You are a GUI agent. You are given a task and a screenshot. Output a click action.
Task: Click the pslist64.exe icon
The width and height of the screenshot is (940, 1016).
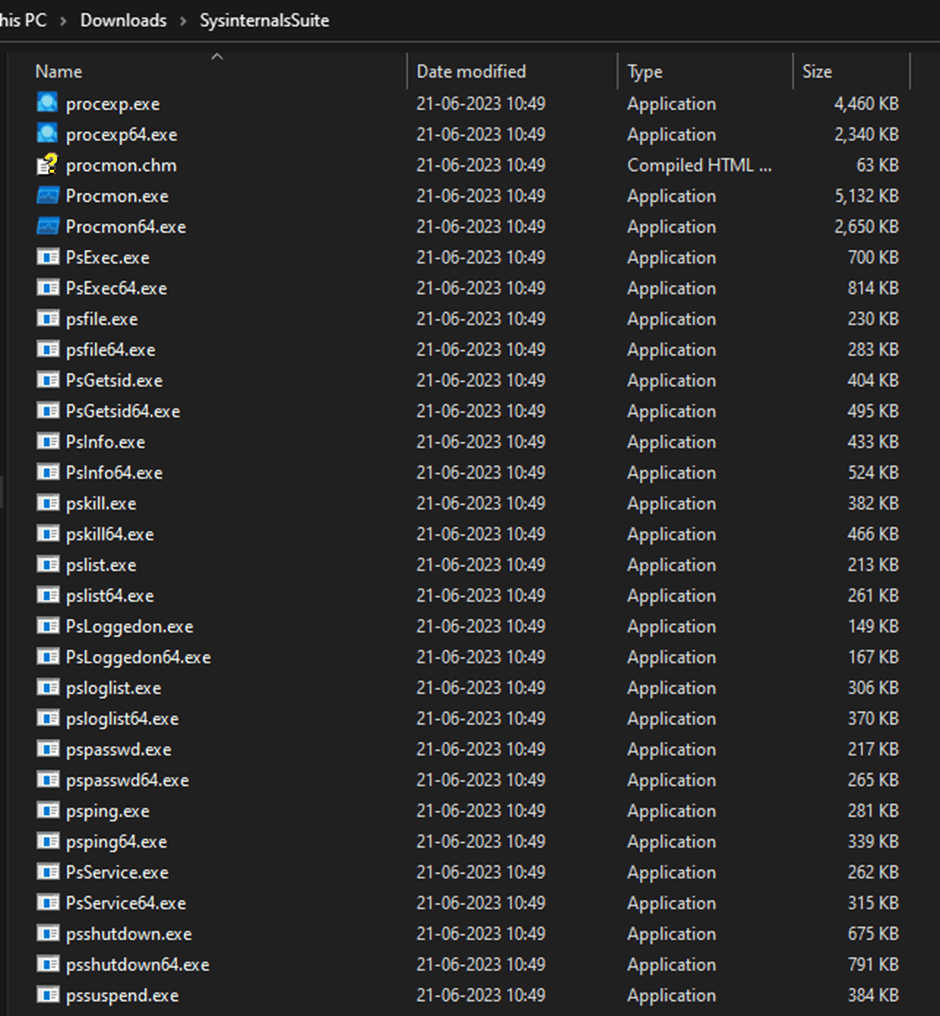47,595
